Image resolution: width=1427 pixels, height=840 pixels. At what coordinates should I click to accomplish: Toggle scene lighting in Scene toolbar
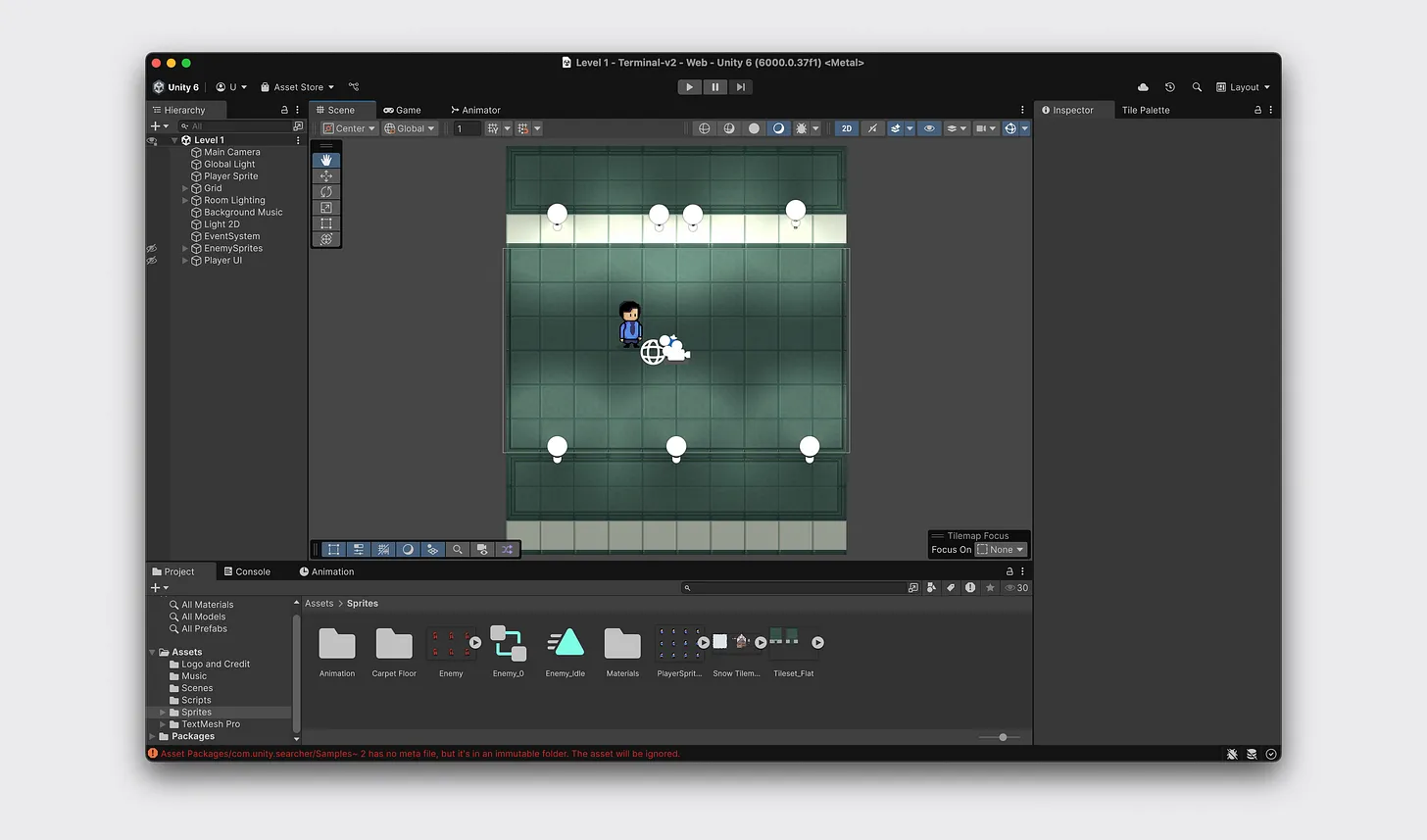[778, 128]
